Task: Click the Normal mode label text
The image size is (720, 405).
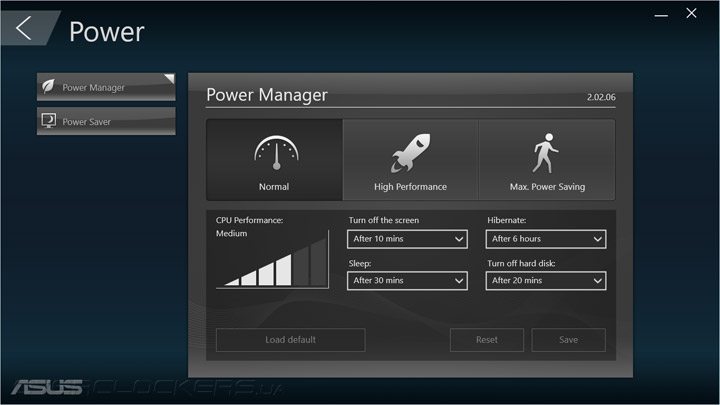Action: [x=274, y=187]
